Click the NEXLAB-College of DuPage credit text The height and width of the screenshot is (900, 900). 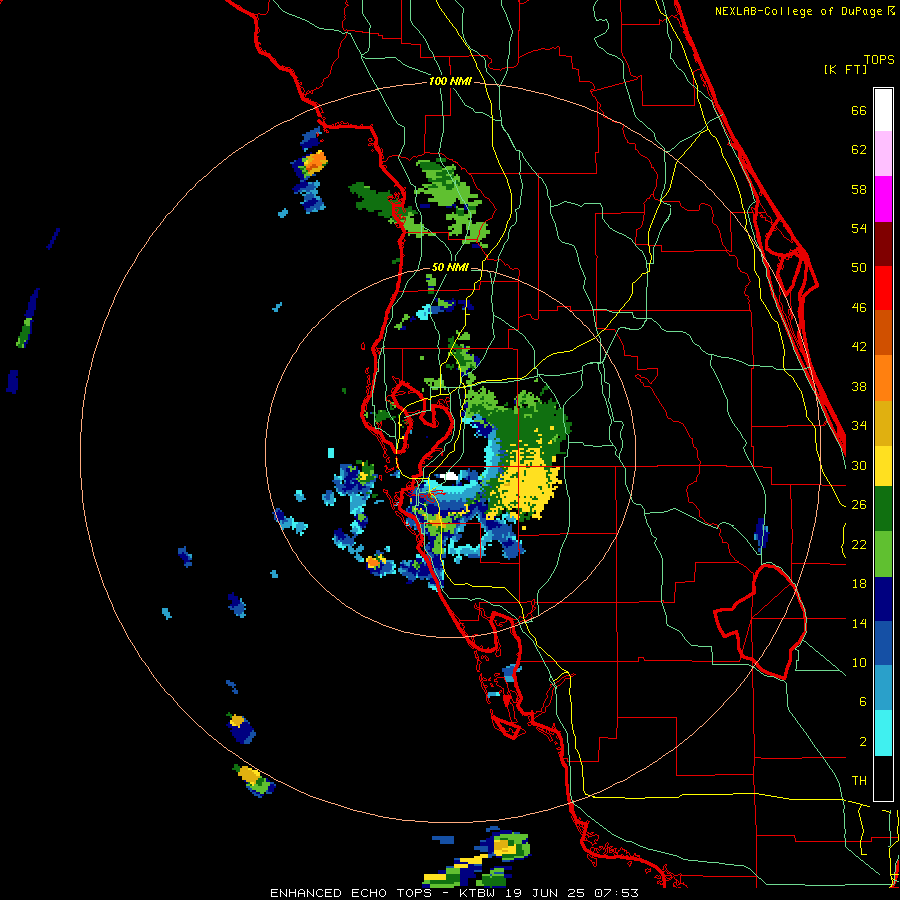[x=804, y=11]
